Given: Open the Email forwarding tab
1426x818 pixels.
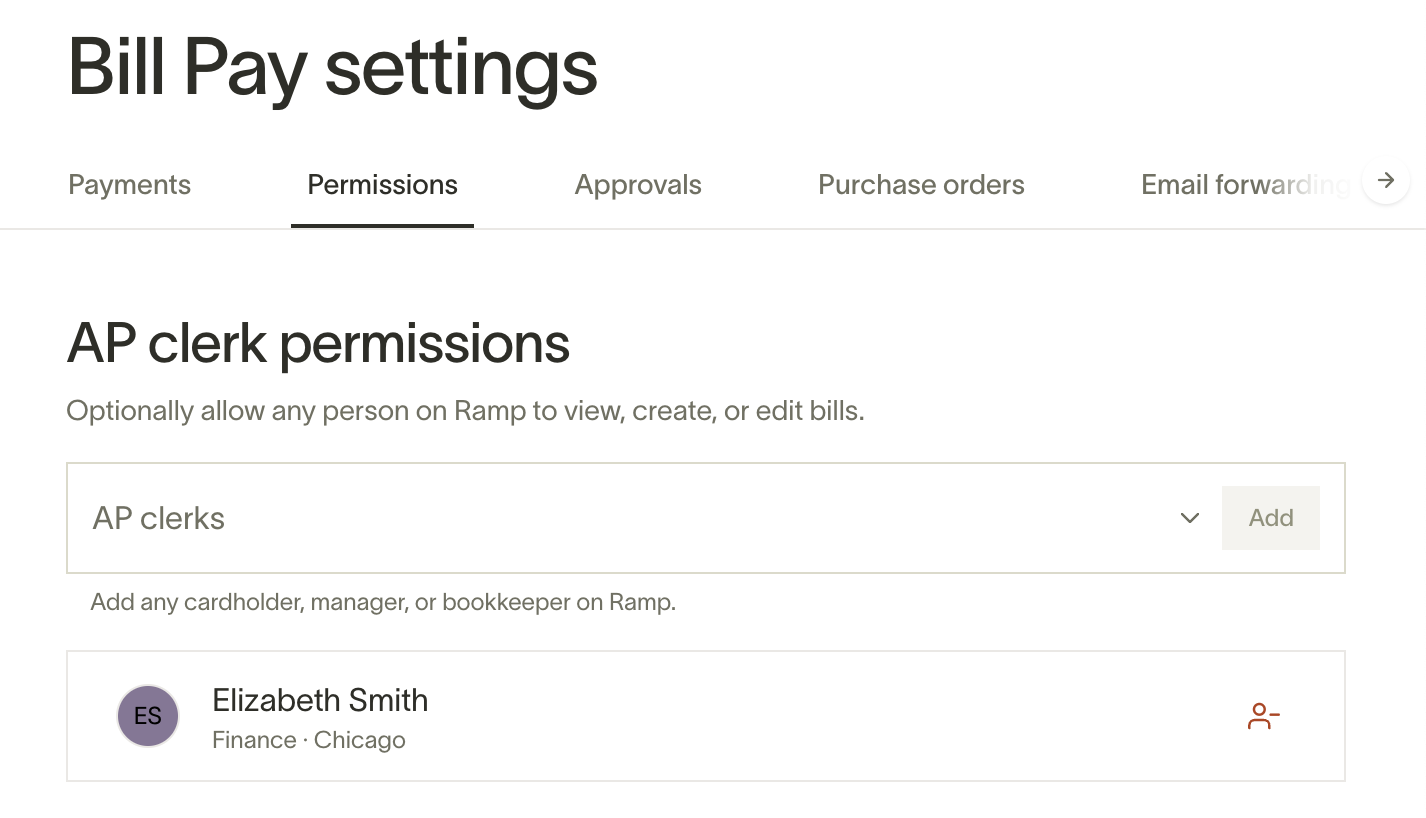Looking at the screenshot, I should click(x=1245, y=185).
